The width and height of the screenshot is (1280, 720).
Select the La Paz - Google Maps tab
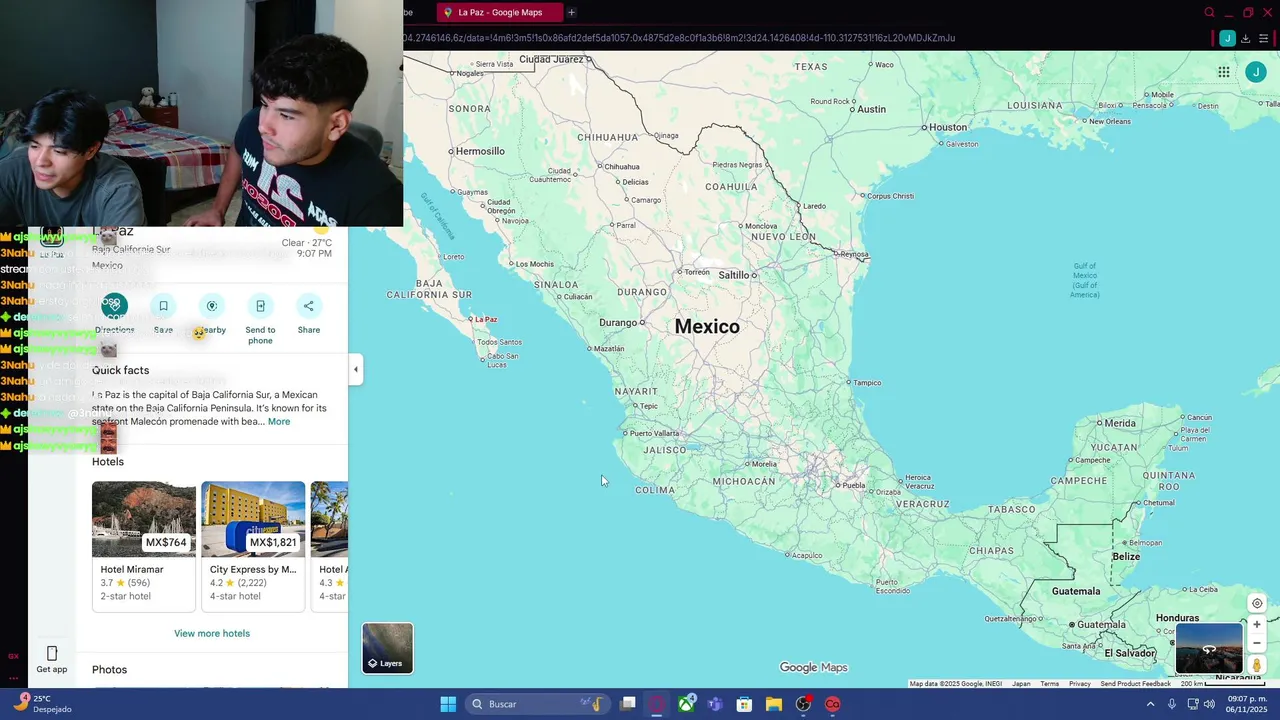pos(499,12)
